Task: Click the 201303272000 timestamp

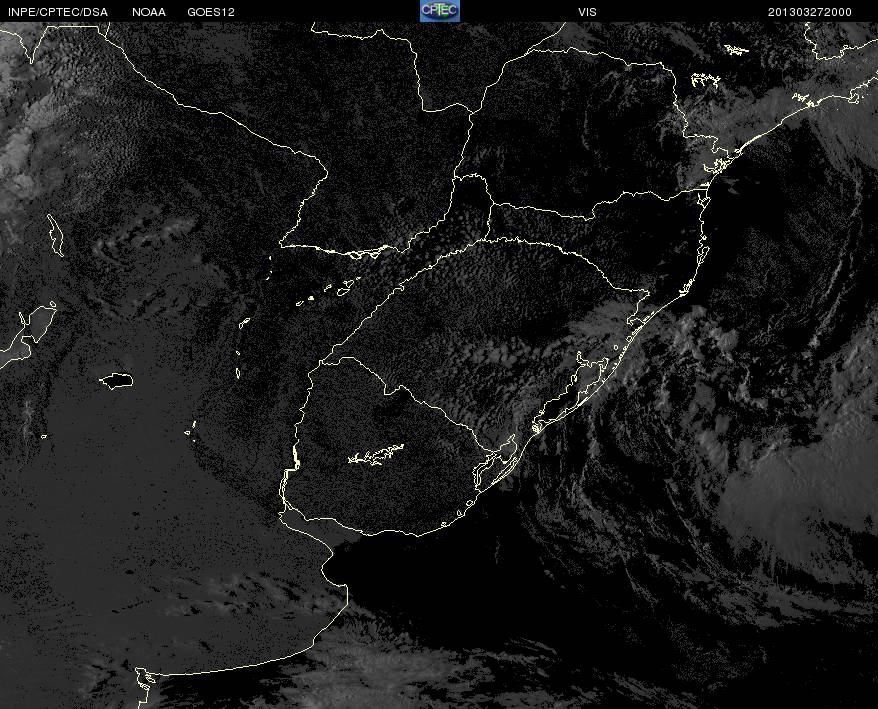Action: pyautogui.click(x=810, y=12)
